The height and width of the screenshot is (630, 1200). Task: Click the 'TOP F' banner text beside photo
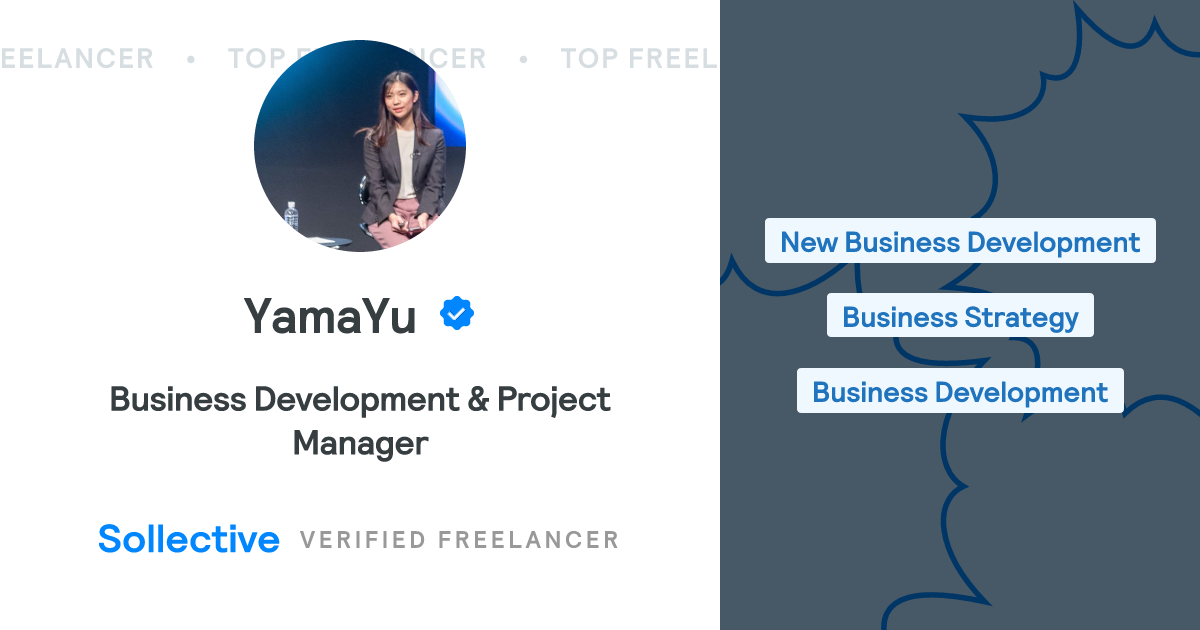click(245, 59)
